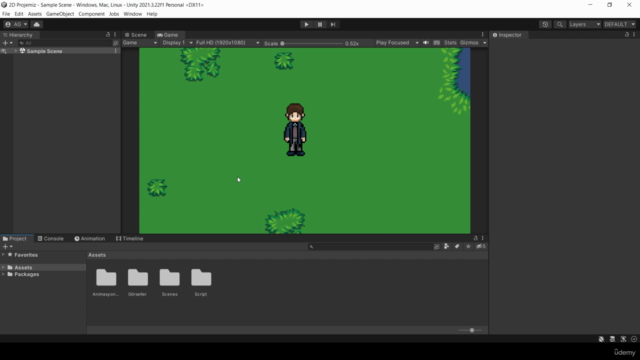Screen dimensions: 640x360
Task: Open the cloud services icon
Action: (36, 24)
